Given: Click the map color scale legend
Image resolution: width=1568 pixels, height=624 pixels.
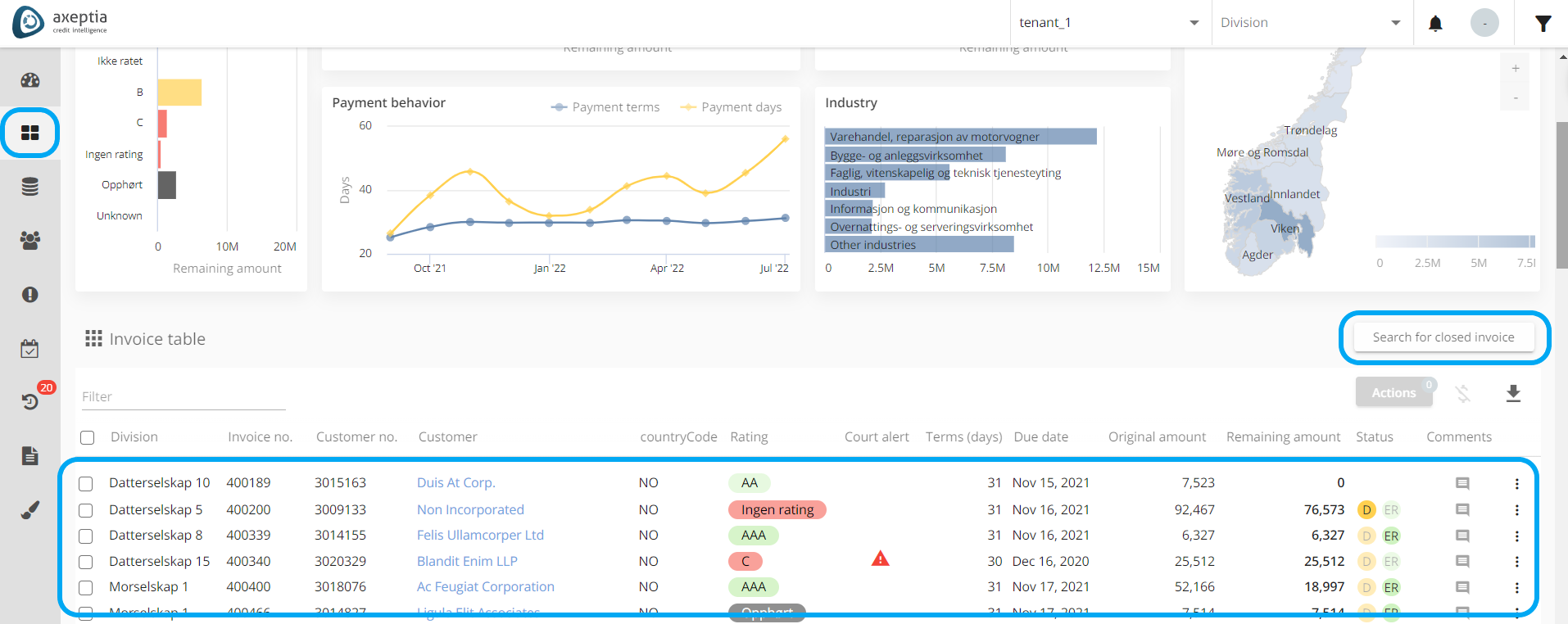Looking at the screenshot, I should pyautogui.click(x=1455, y=242).
